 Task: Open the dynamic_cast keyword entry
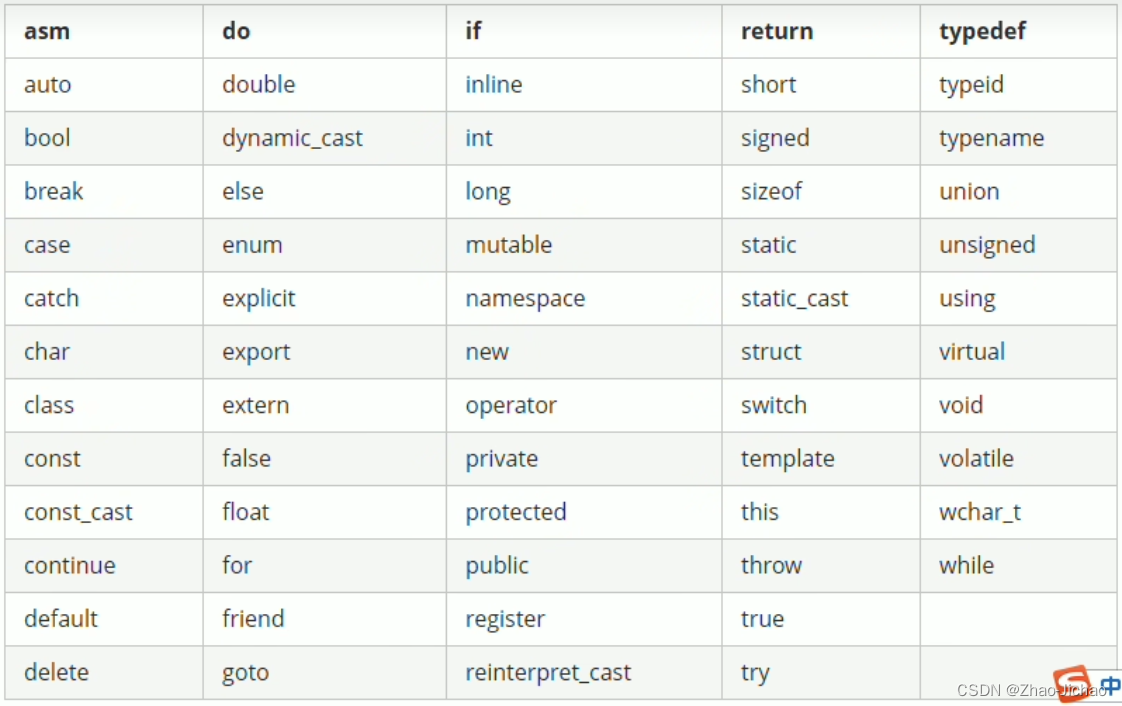pos(292,138)
